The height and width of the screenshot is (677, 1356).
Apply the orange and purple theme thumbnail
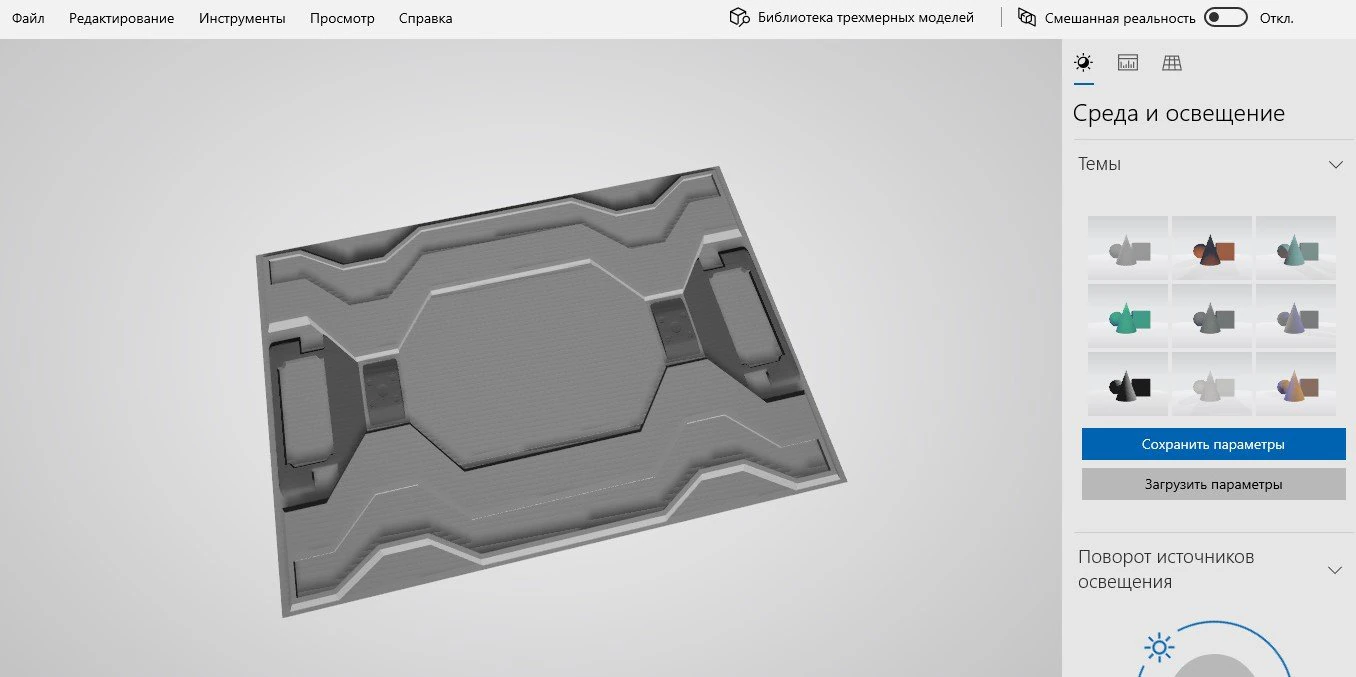1296,384
